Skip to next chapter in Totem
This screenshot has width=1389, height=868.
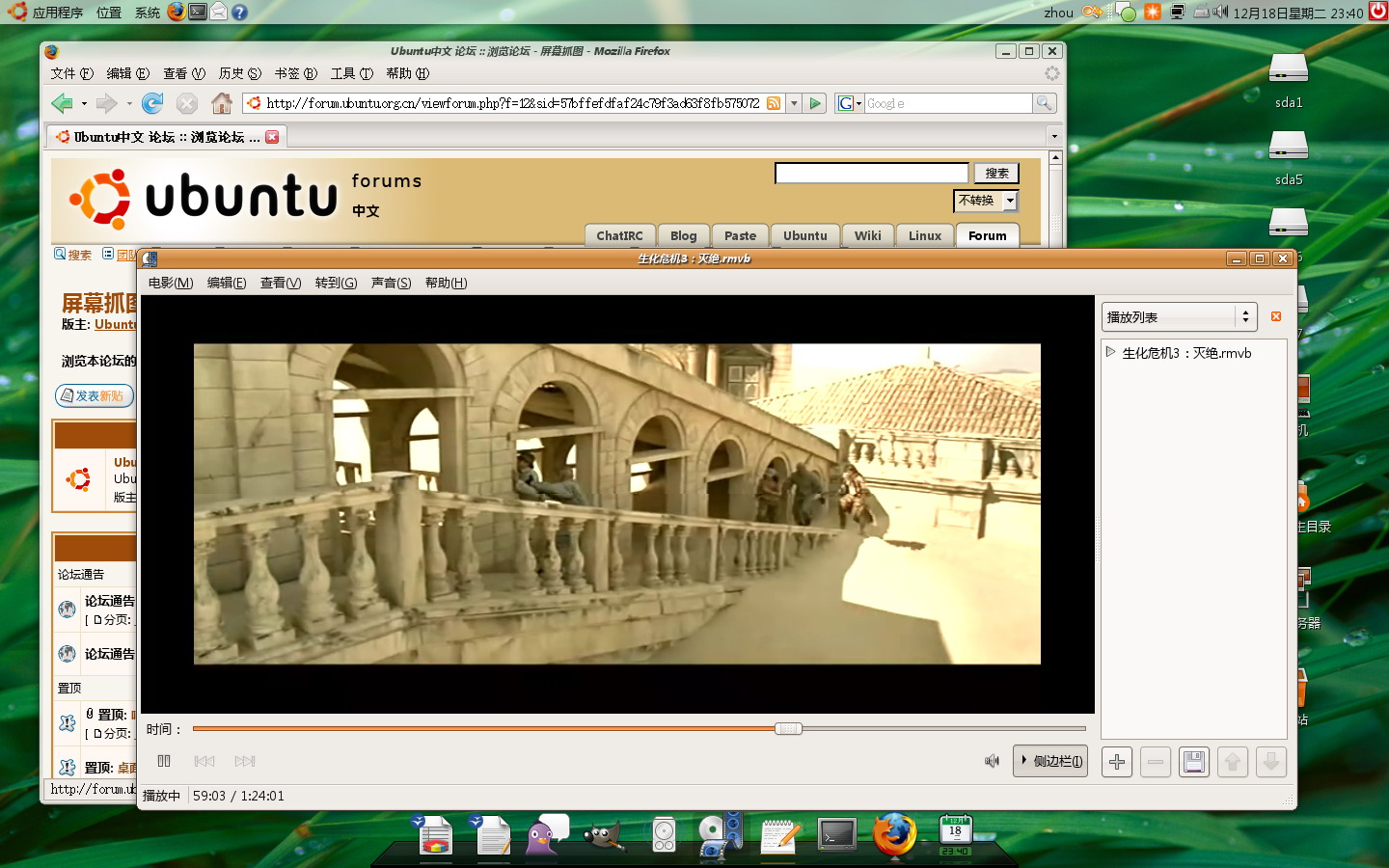[x=245, y=761]
